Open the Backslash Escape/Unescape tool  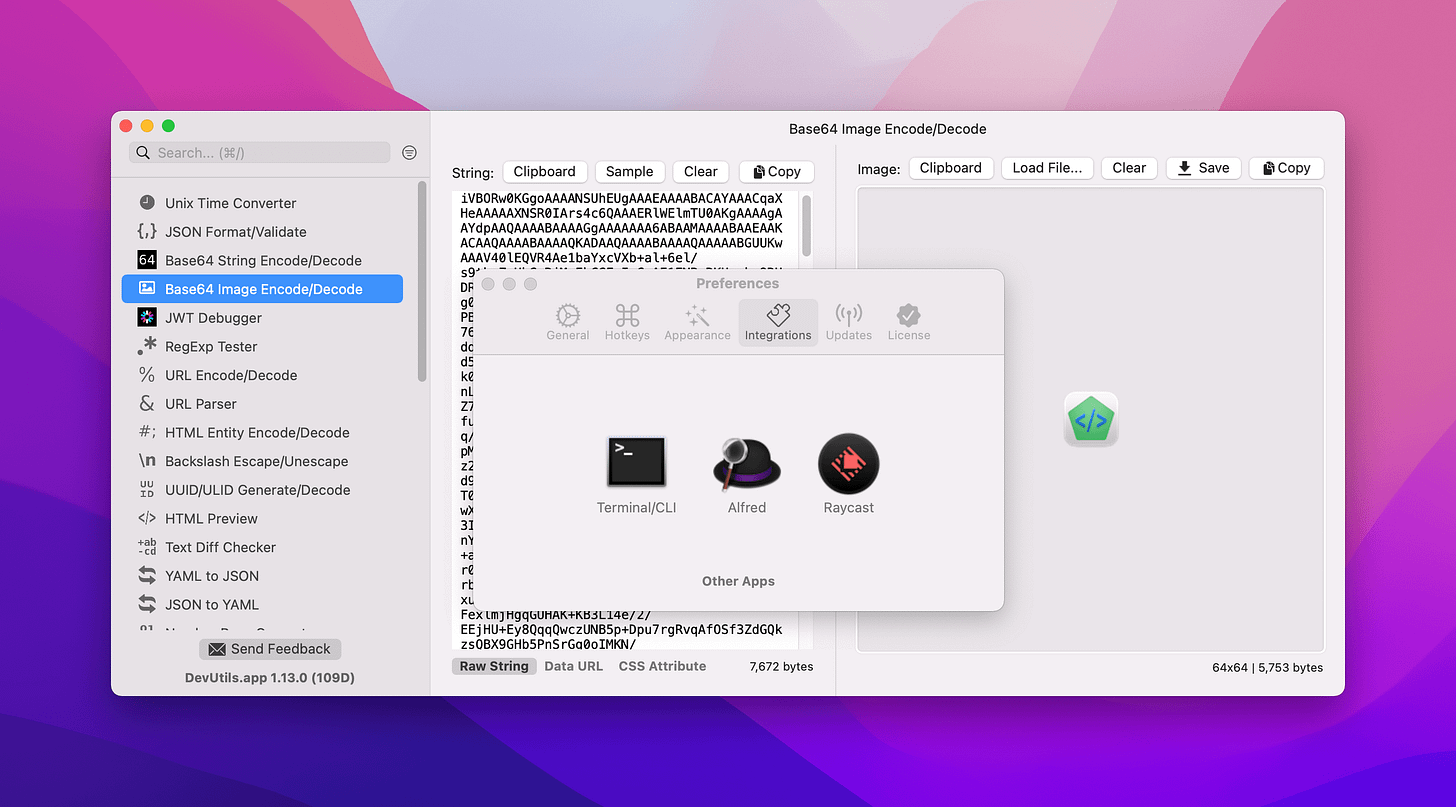(x=262, y=461)
